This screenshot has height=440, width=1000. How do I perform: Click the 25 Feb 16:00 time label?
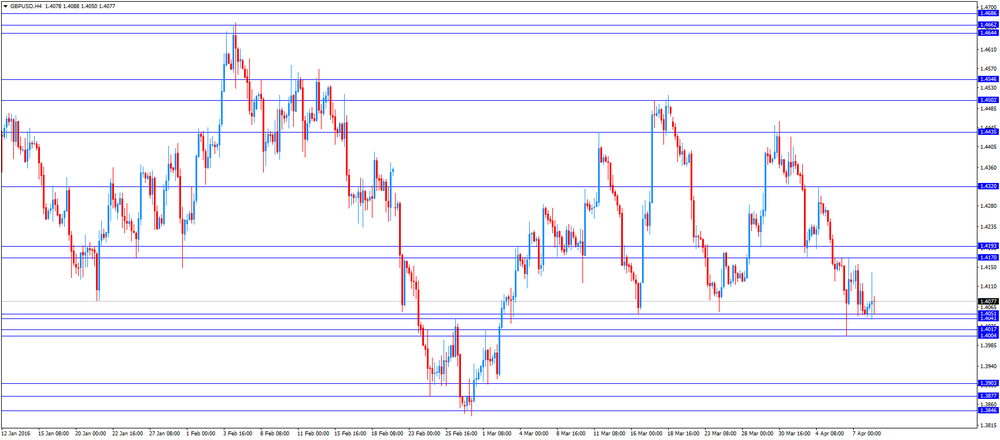point(460,434)
